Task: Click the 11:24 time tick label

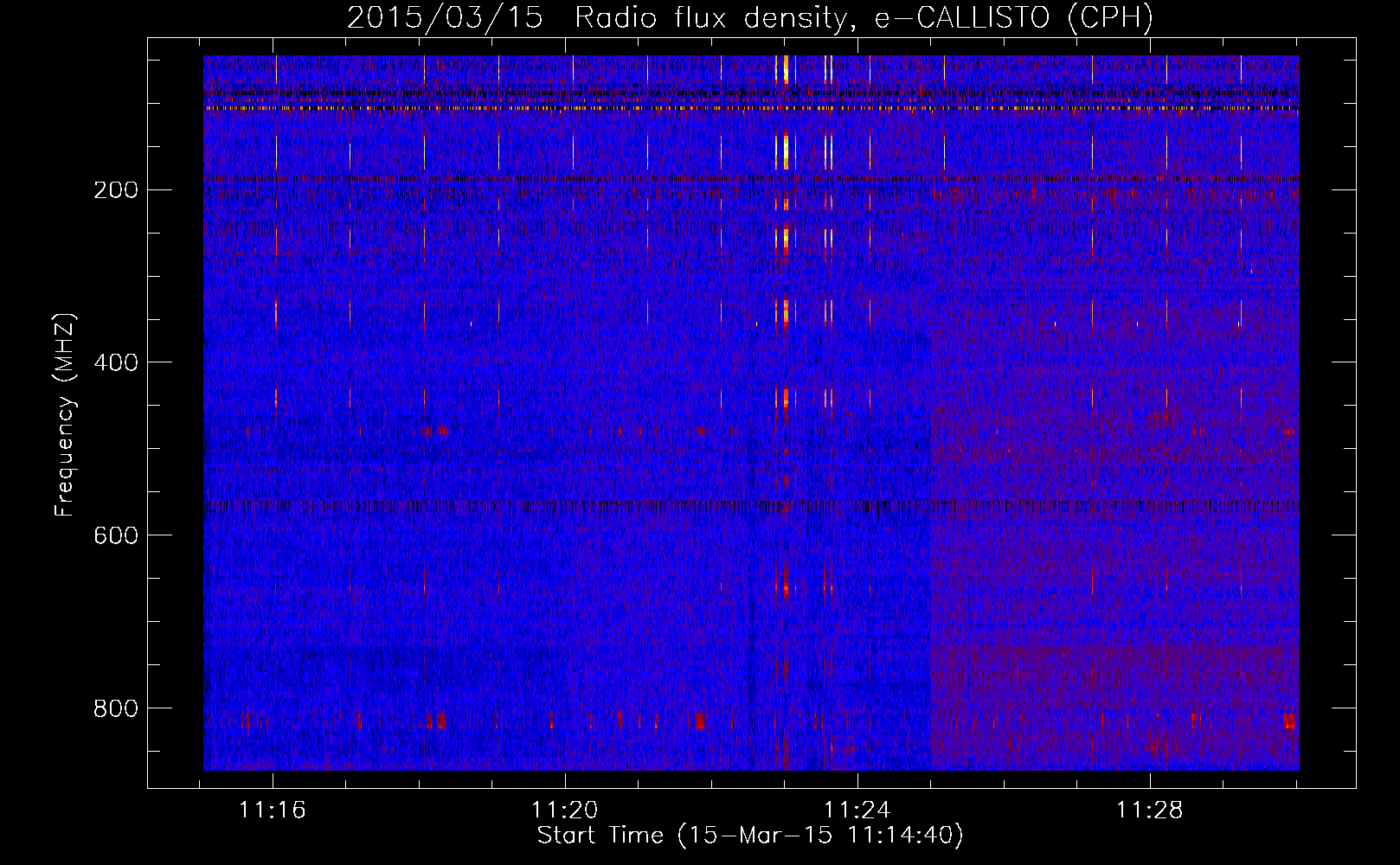Action: pos(857,811)
